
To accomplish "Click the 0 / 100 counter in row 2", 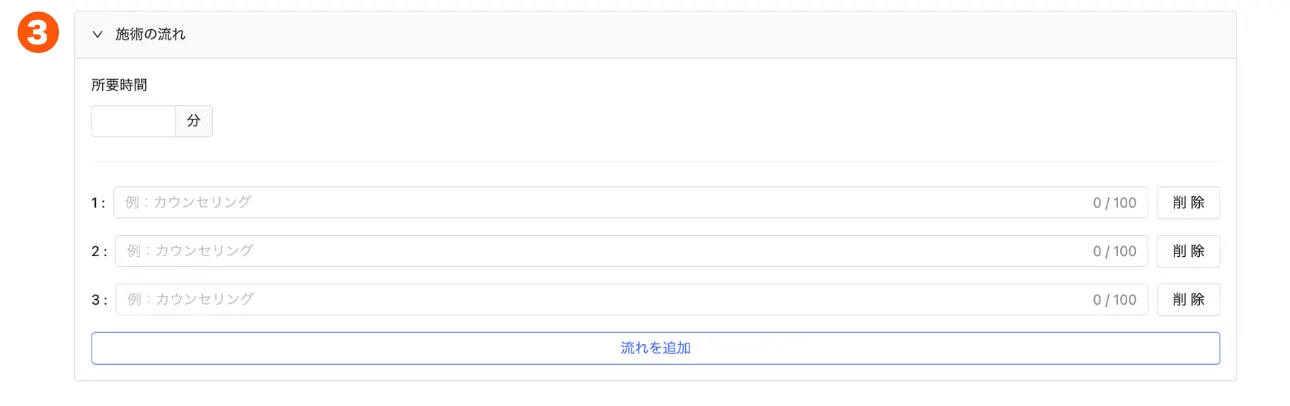I will click(x=1114, y=252).
